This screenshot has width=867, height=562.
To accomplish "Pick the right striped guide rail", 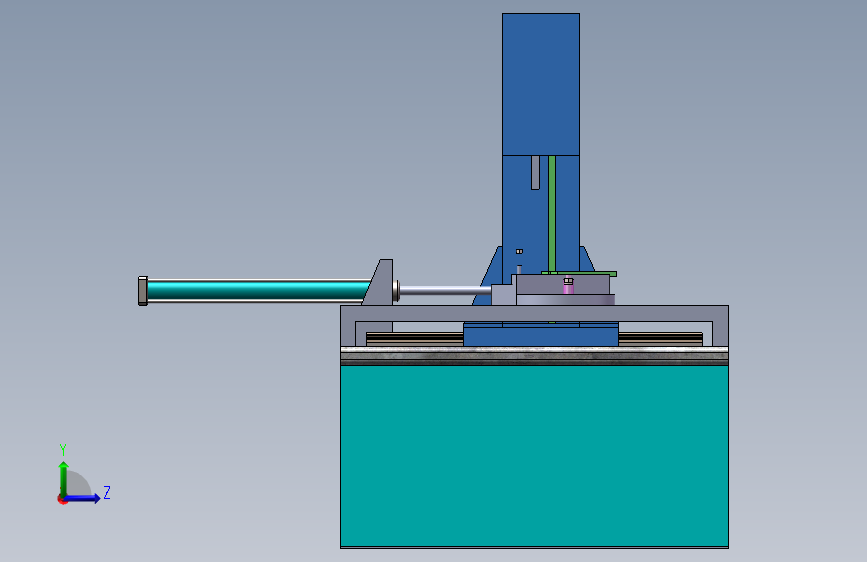I will (661, 339).
